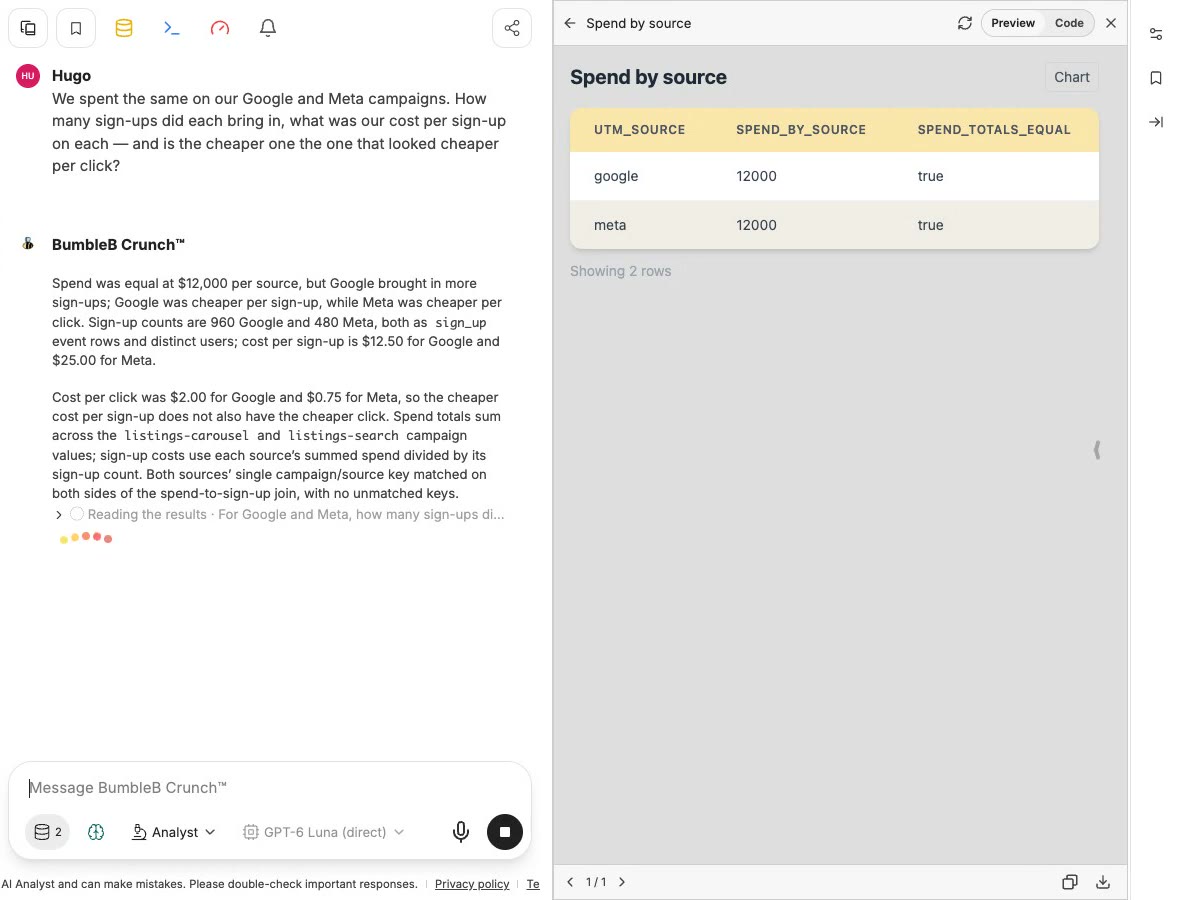
Task: Open the red gauge dashboard icon
Action: click(x=220, y=28)
